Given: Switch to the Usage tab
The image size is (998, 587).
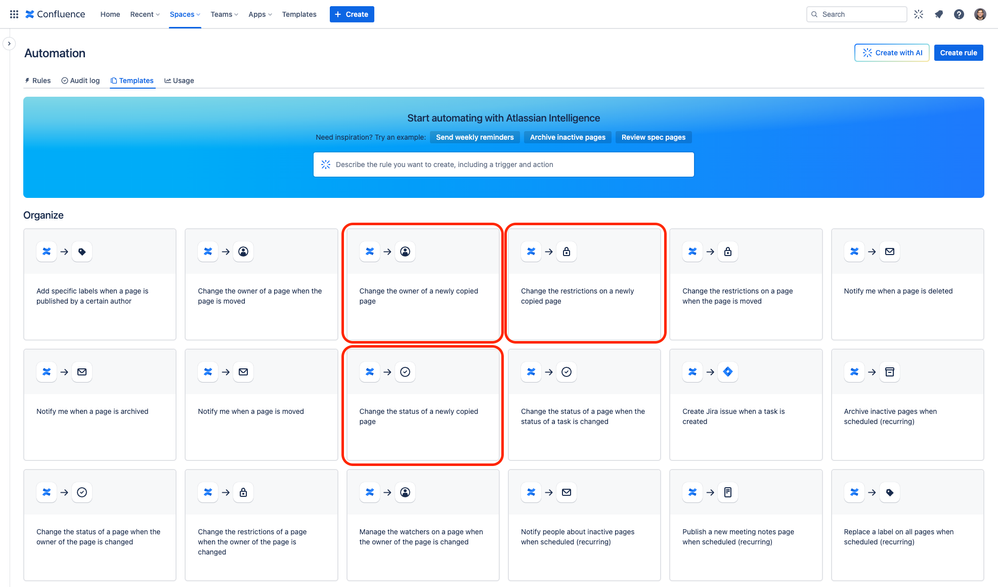Looking at the screenshot, I should (179, 81).
